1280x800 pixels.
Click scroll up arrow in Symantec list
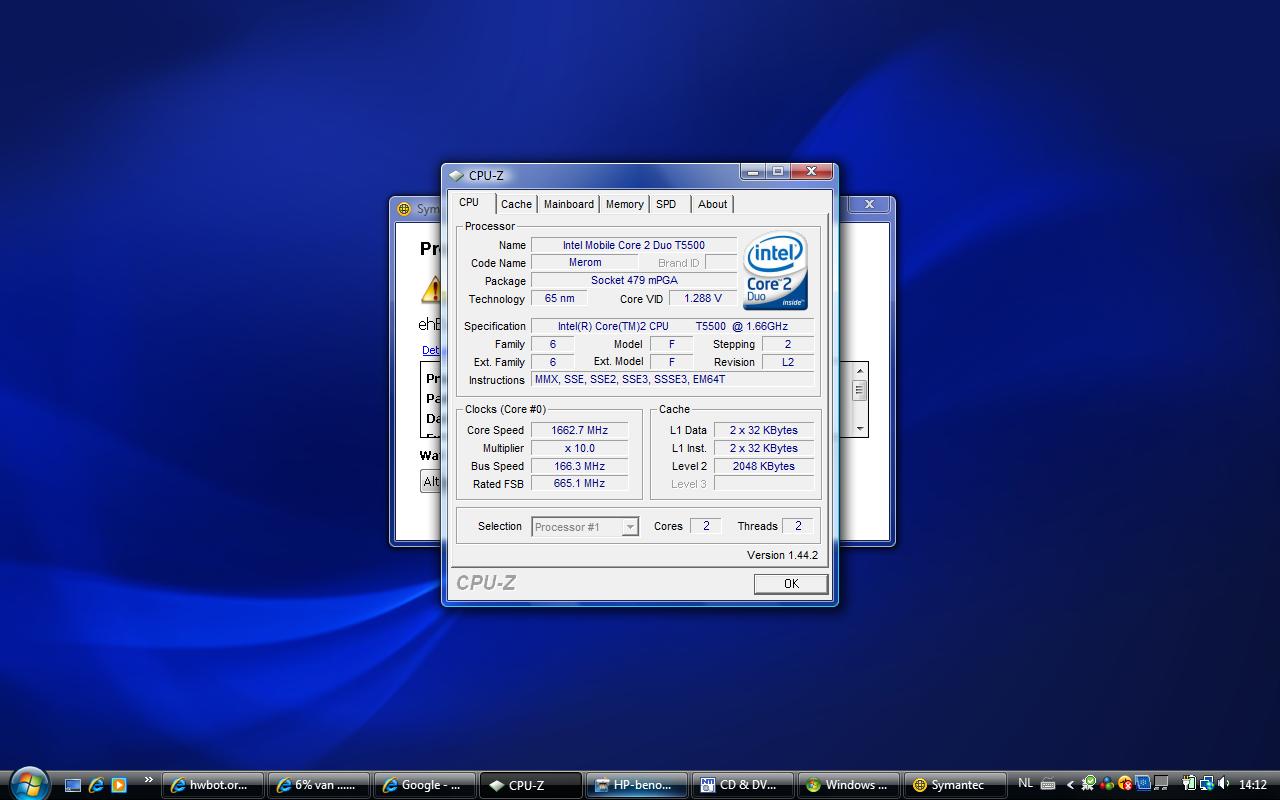859,370
